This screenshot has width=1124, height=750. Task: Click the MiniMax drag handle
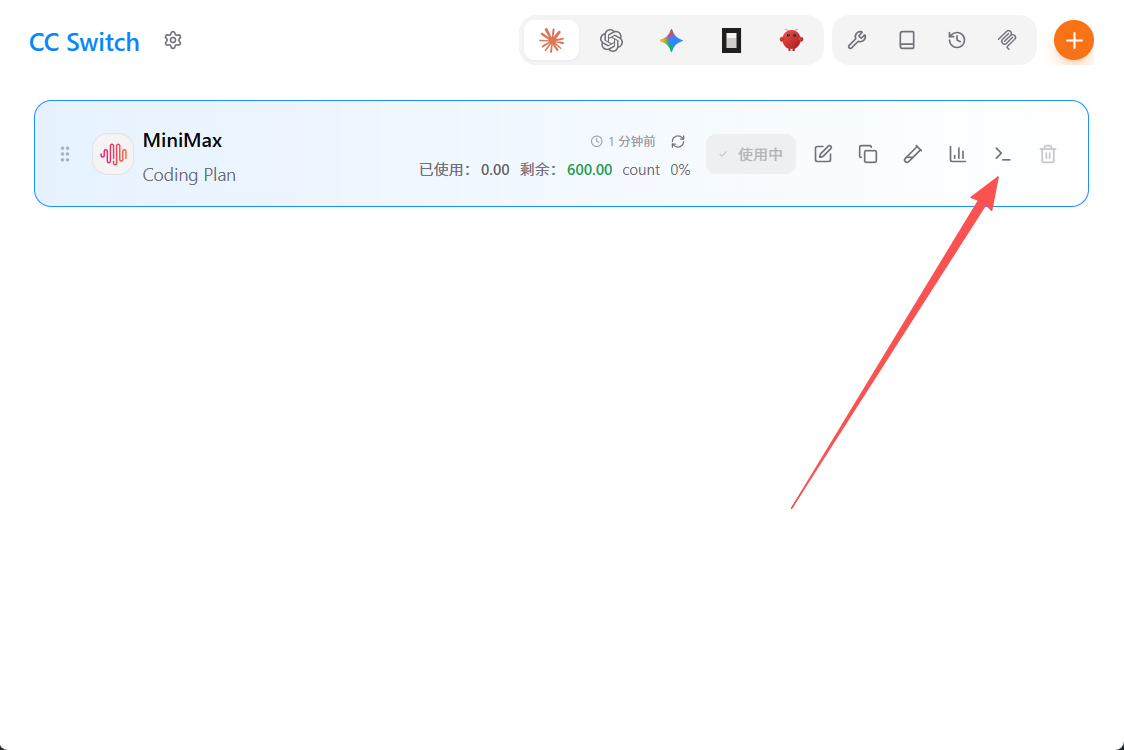coord(65,154)
